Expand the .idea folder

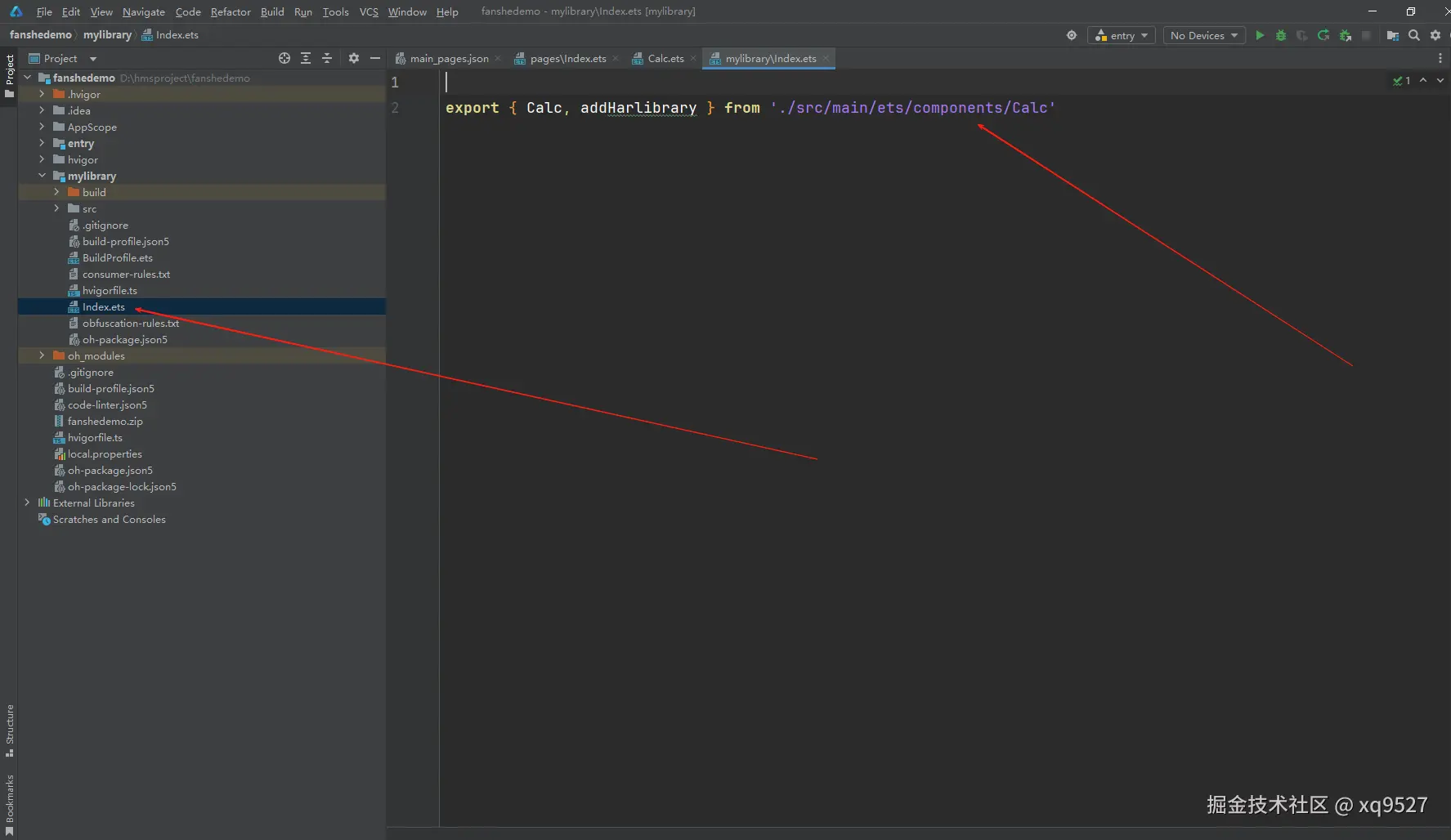tap(42, 110)
